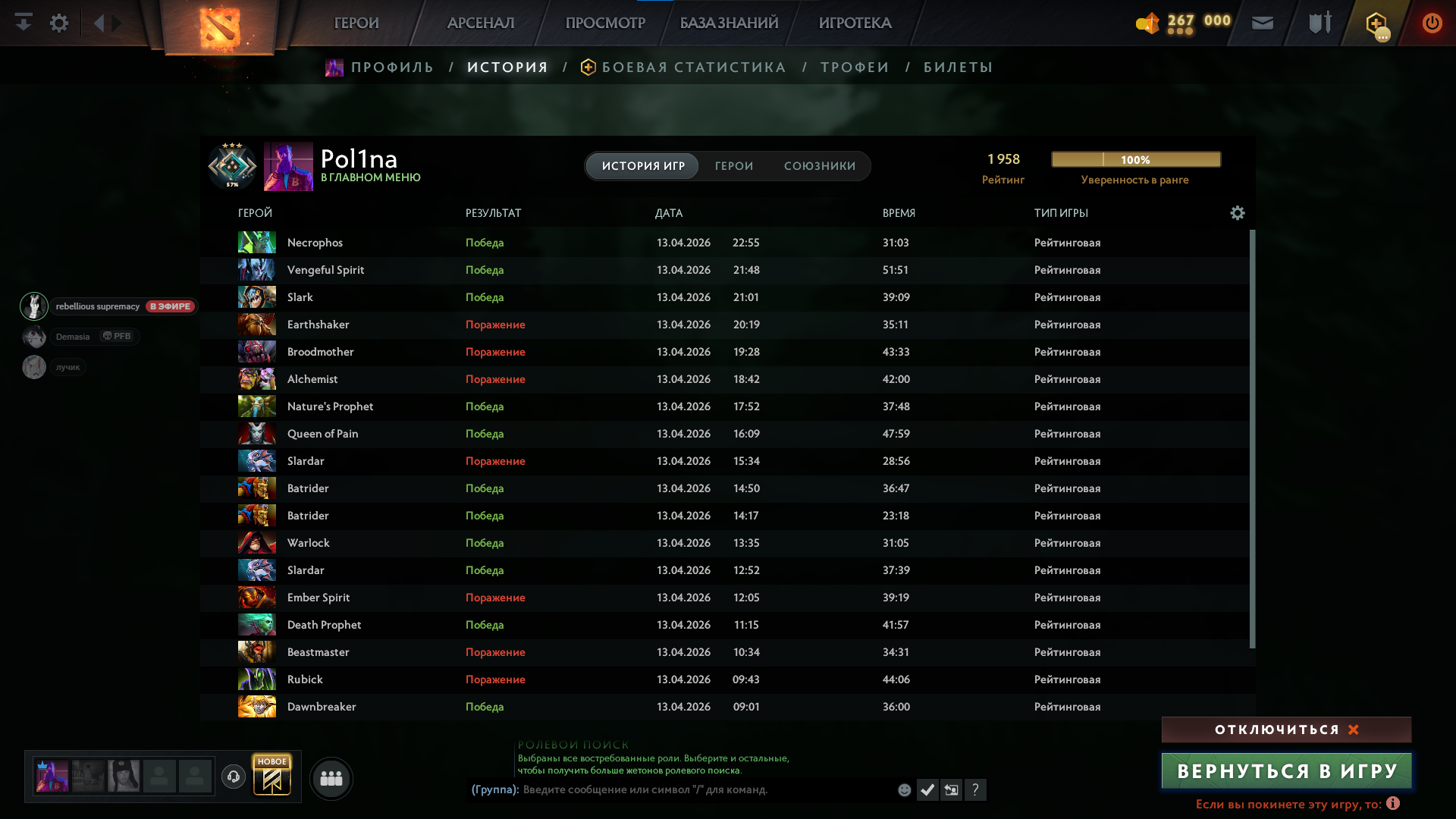Open the party group members icon
Image resolution: width=1456 pixels, height=819 pixels.
331,778
